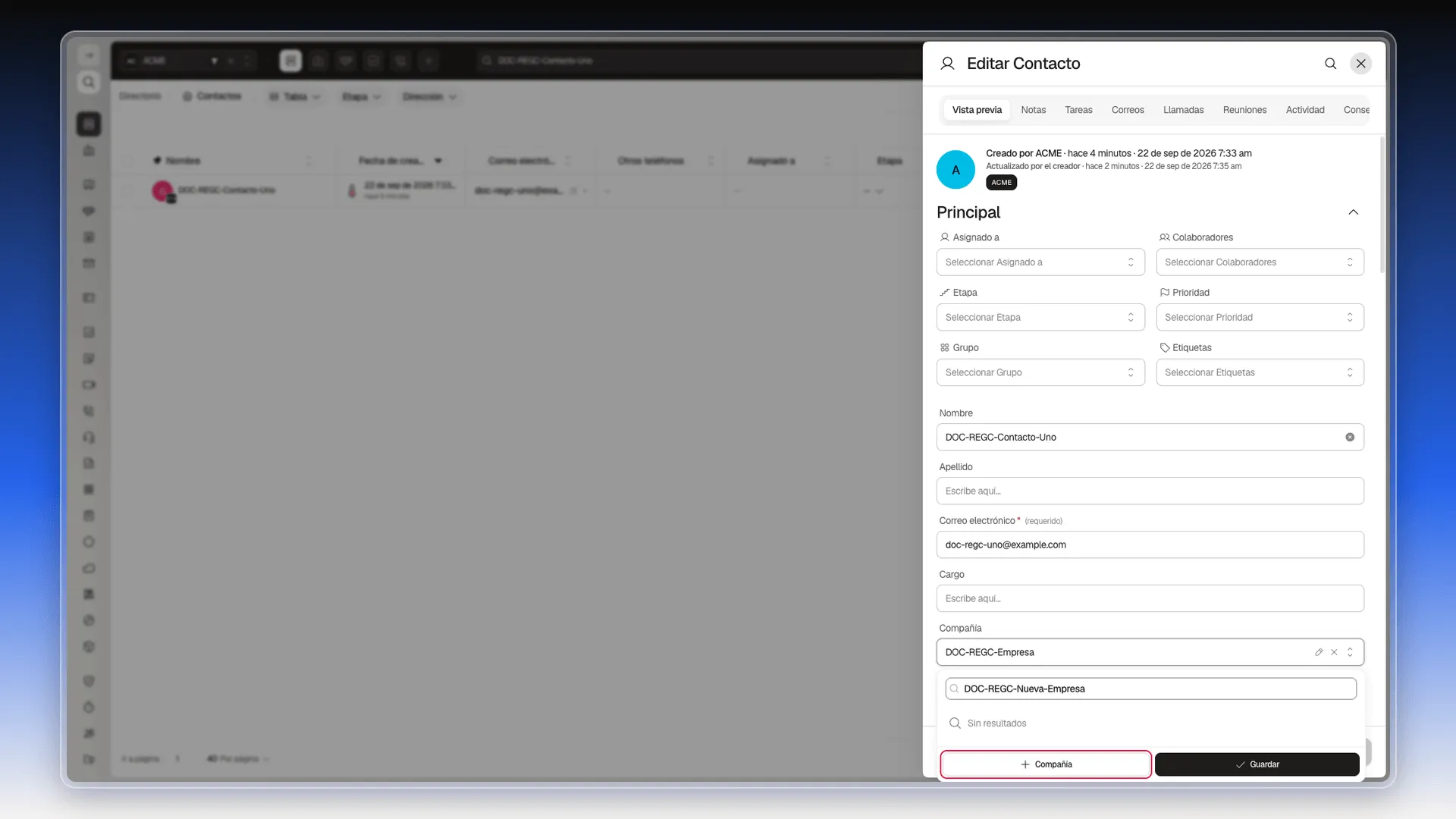Viewport: 1456px width, 819px height.
Task: Open the Tareas tab
Action: tap(1078, 110)
